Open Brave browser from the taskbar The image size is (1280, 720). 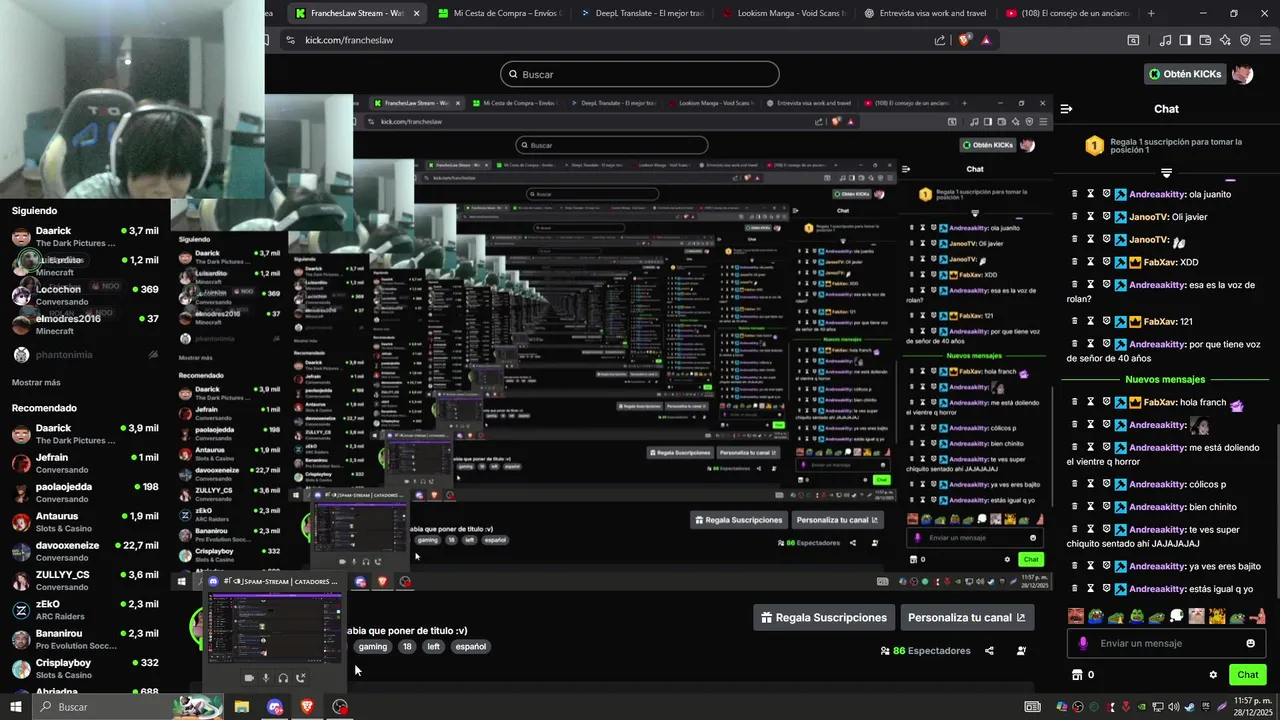click(307, 707)
